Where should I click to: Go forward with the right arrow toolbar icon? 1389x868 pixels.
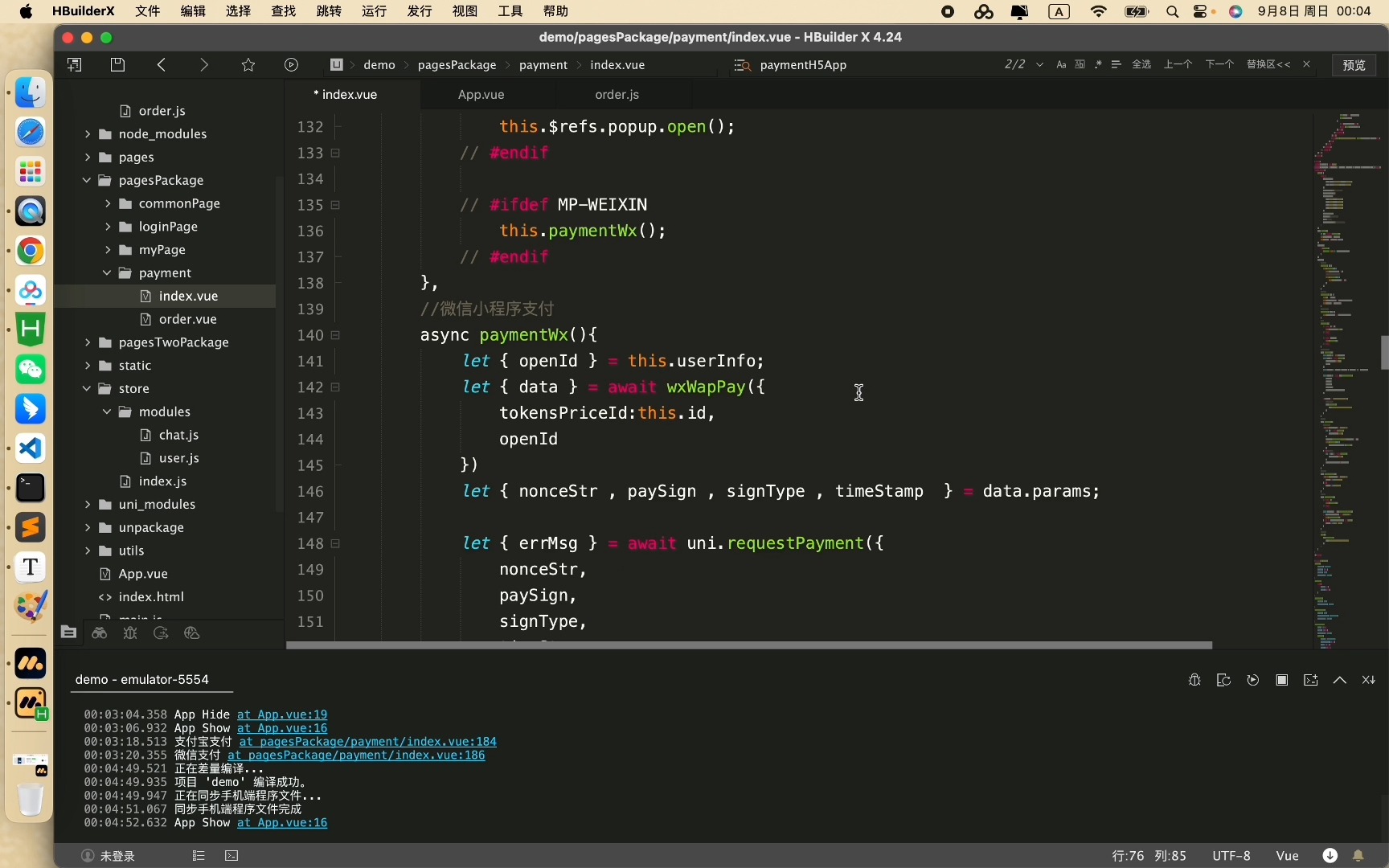204,65
